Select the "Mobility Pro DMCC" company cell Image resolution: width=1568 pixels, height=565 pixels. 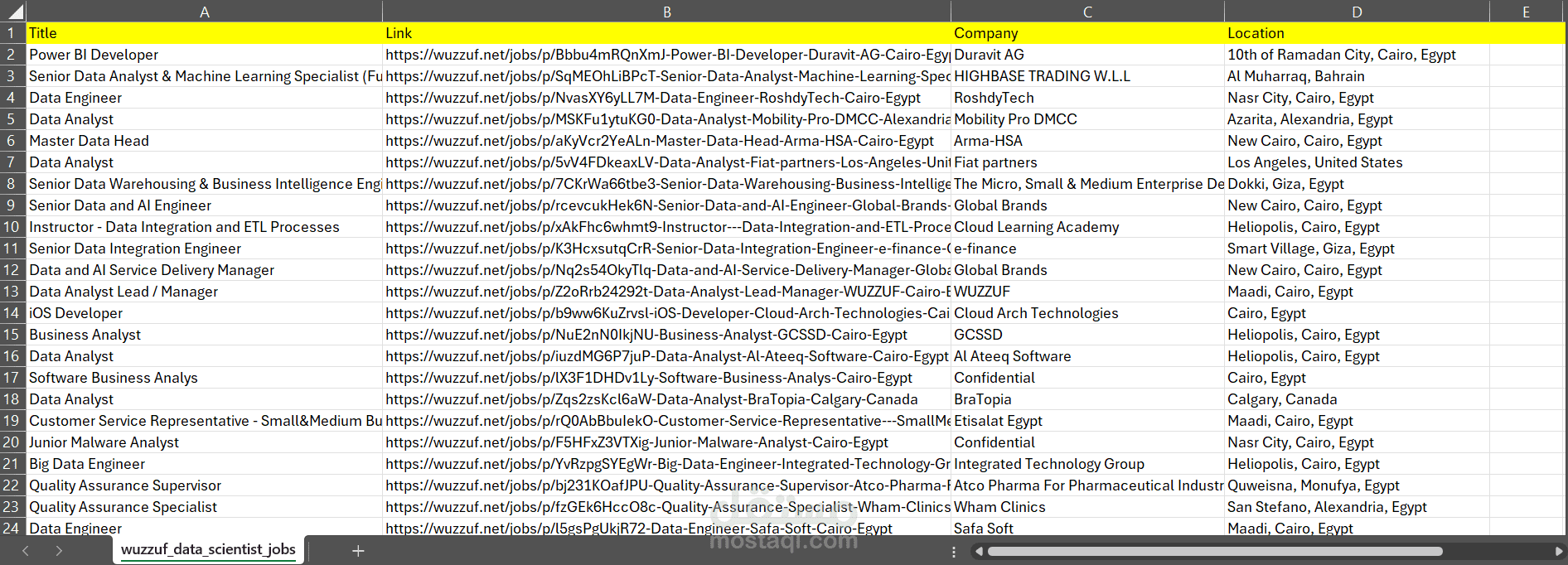[1087, 119]
